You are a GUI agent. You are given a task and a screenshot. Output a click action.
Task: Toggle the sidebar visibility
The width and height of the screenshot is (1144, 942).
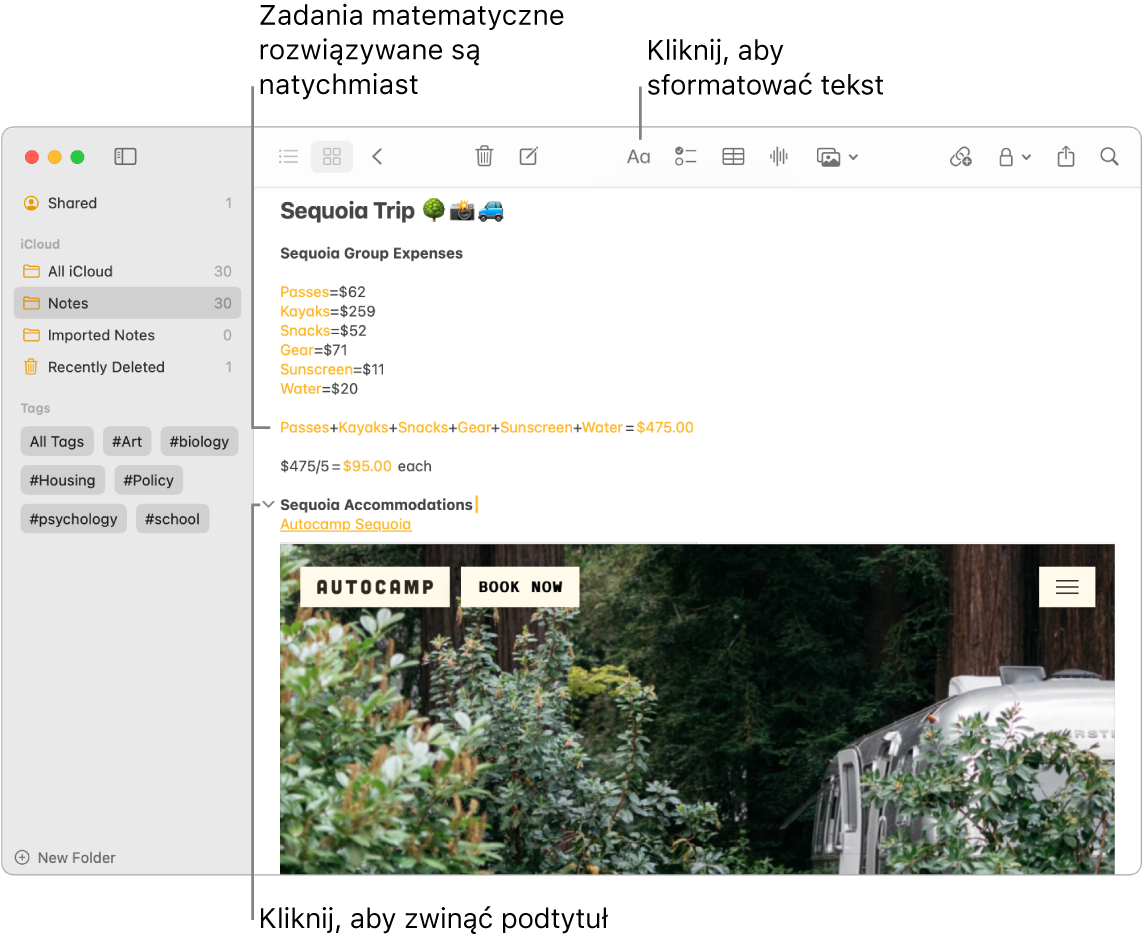tap(125, 156)
